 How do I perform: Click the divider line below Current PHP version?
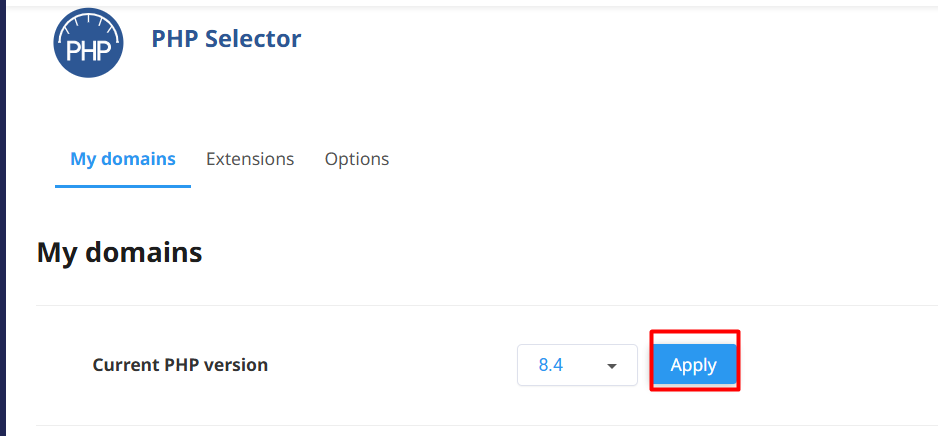coord(480,425)
